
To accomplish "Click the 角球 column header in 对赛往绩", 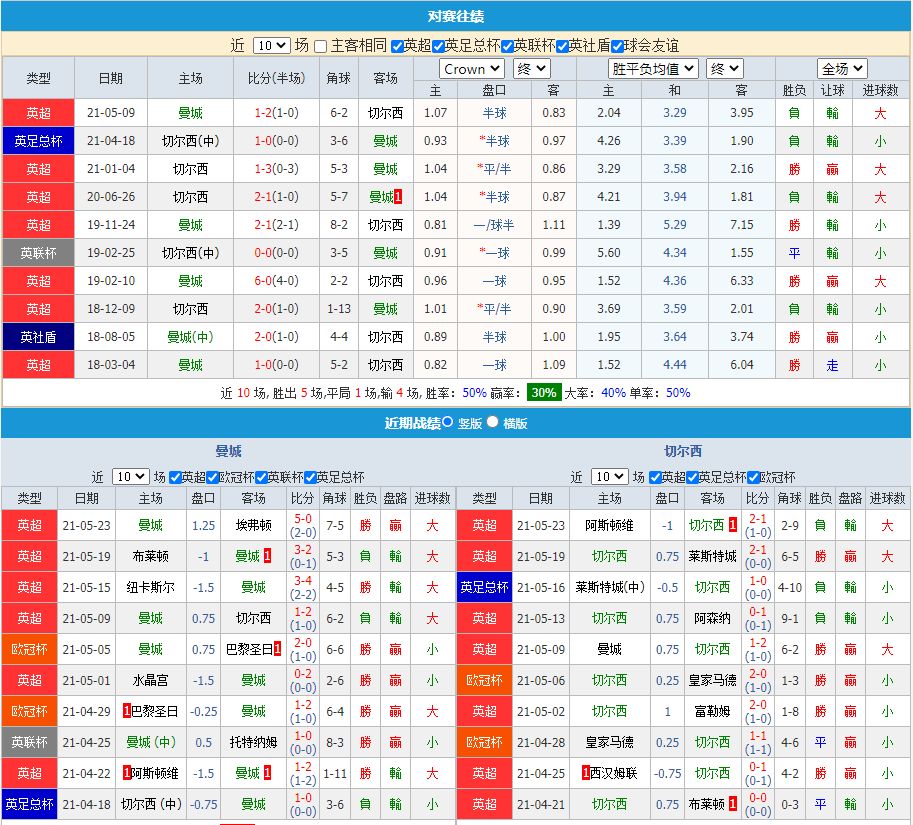I will pos(338,78).
